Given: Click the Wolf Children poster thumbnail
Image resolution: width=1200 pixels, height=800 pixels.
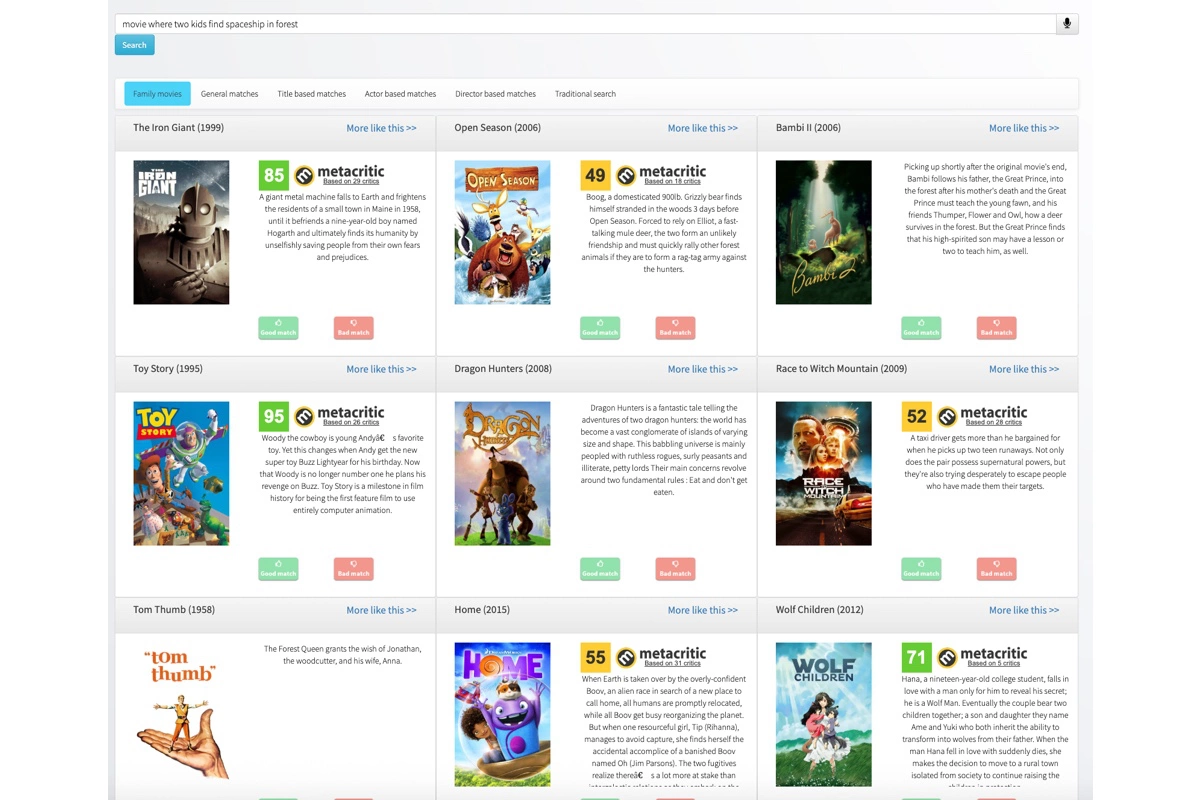Looking at the screenshot, I should coord(823,714).
